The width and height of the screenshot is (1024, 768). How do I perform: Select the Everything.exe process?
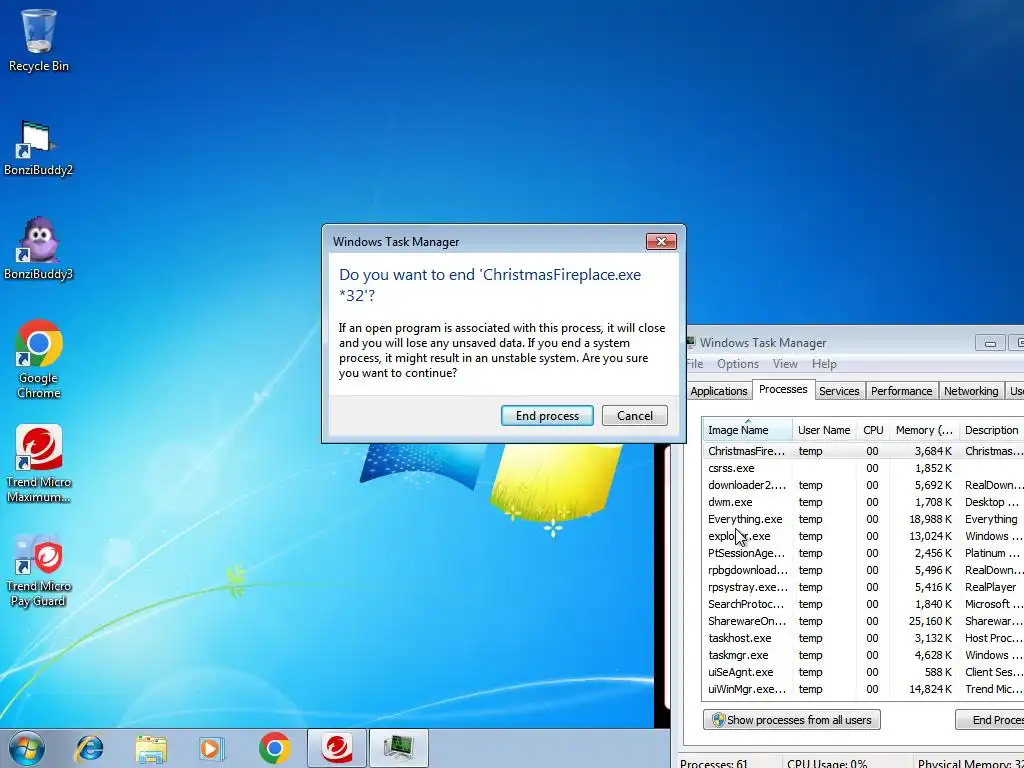(x=863, y=519)
